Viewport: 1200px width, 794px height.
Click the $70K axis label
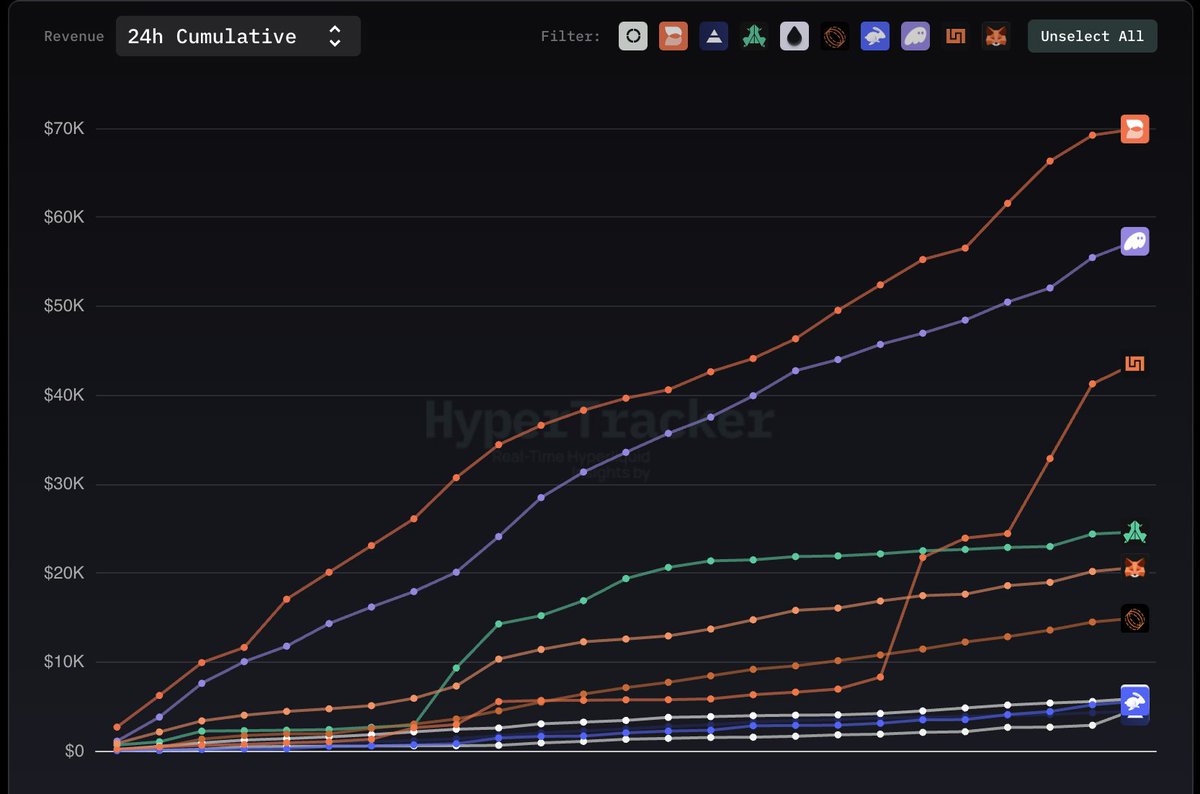click(62, 129)
